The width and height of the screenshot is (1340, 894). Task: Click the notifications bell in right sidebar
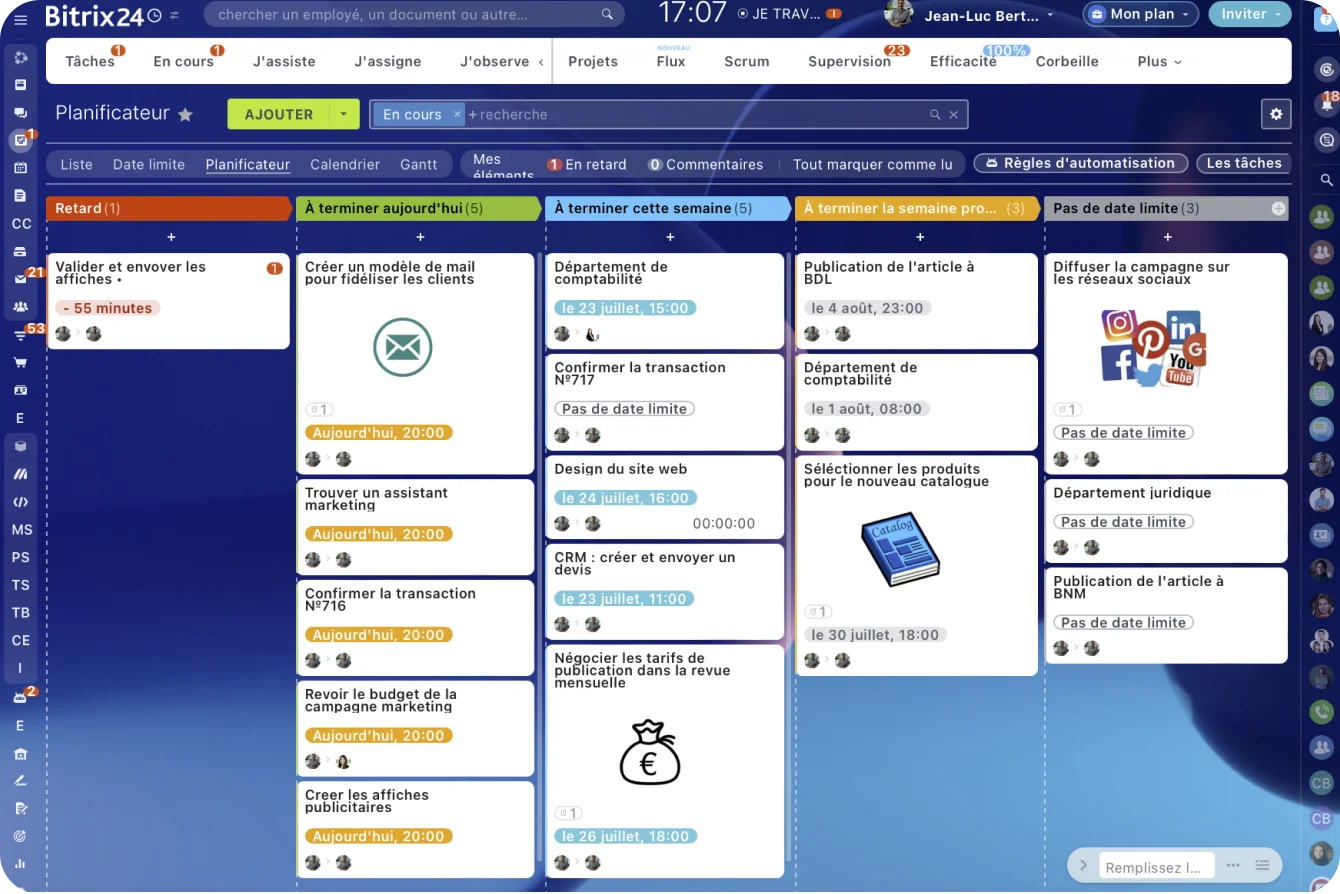pos(1327,105)
